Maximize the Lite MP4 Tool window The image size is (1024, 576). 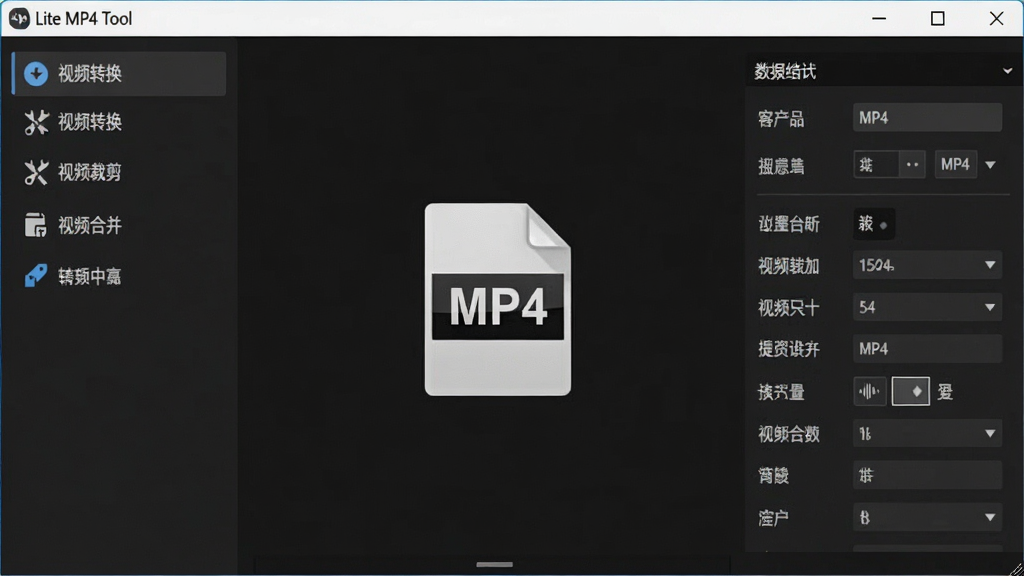click(x=938, y=18)
